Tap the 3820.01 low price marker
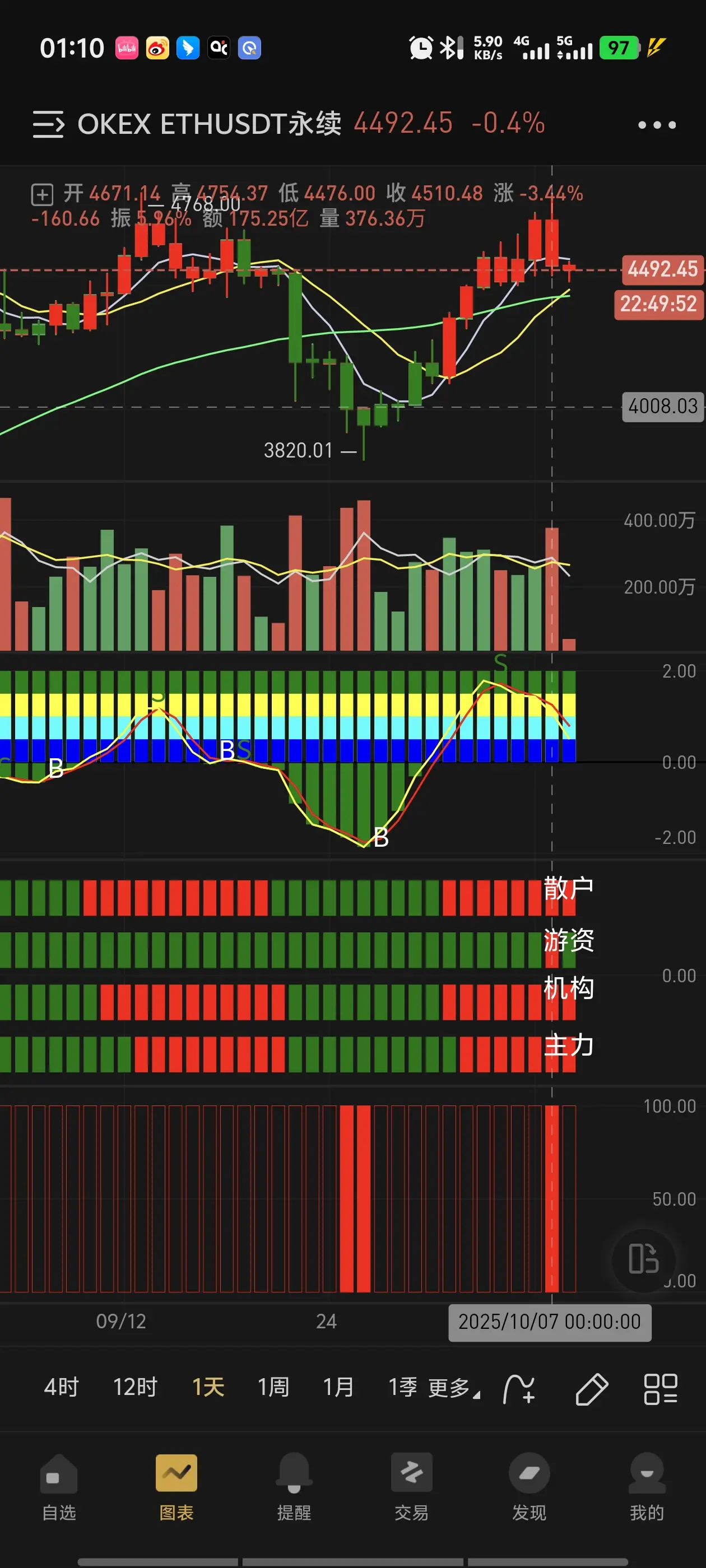The height and width of the screenshot is (1568, 706). (299, 451)
